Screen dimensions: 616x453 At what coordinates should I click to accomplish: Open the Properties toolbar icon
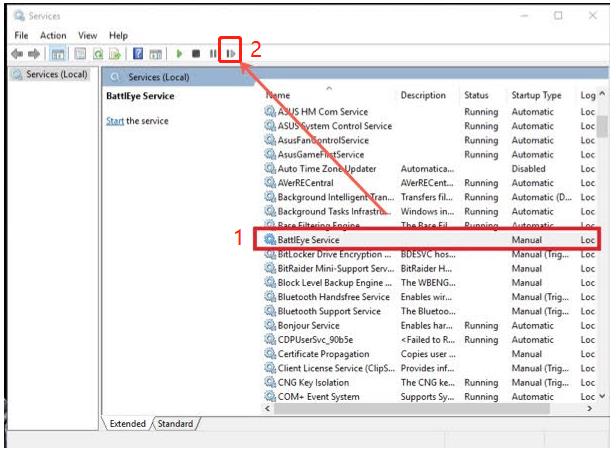(80, 53)
